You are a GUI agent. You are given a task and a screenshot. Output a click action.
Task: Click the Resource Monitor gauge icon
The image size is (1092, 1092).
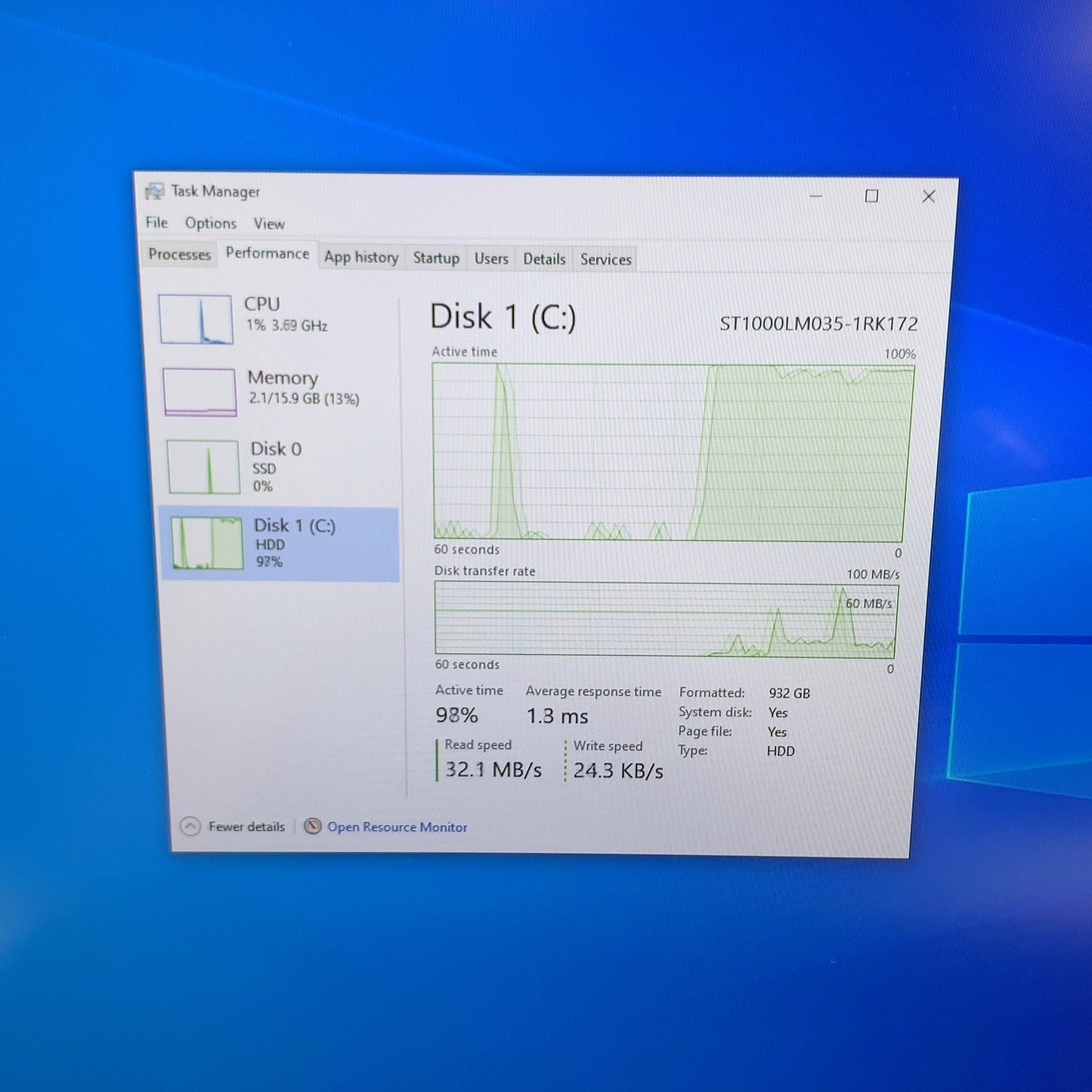(312, 827)
